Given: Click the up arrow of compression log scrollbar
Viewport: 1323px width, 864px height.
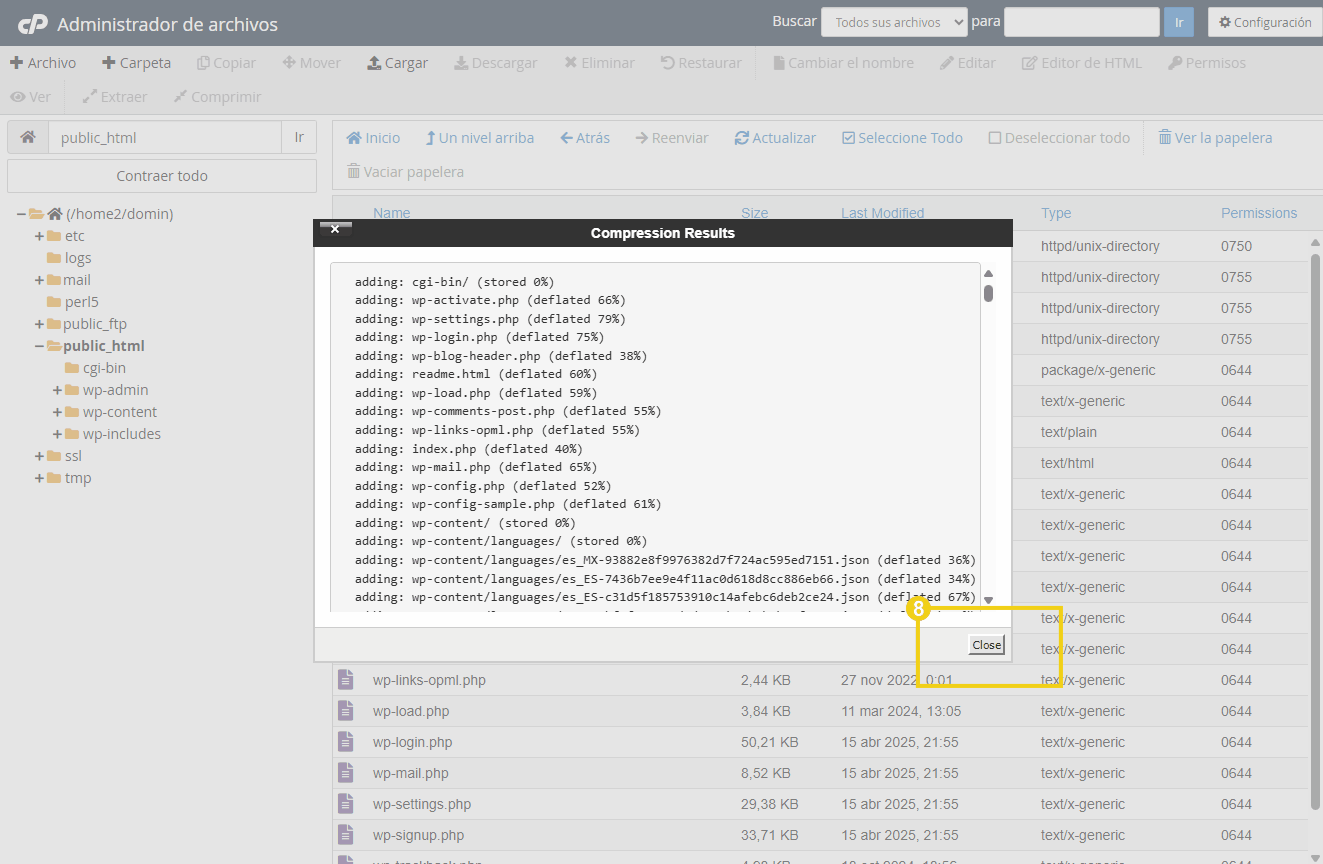Looking at the screenshot, I should (x=988, y=274).
